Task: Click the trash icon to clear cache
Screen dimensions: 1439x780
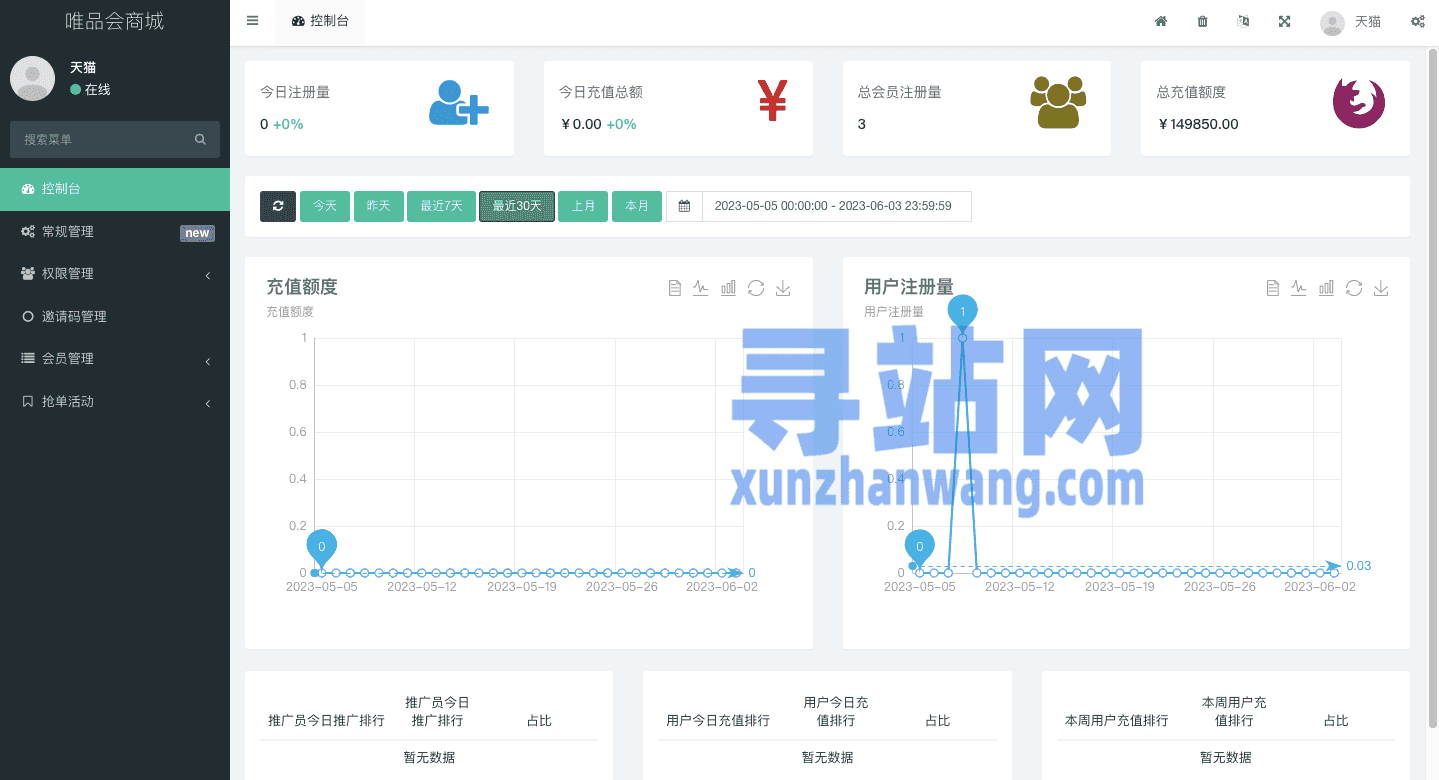Action: click(1202, 21)
